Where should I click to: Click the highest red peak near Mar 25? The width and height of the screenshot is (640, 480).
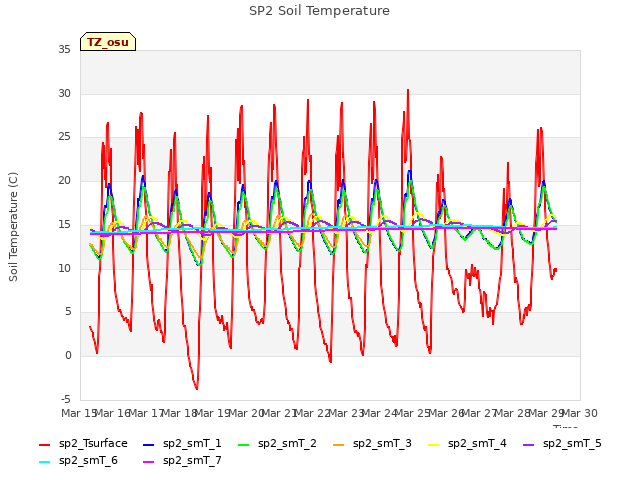coord(408,90)
